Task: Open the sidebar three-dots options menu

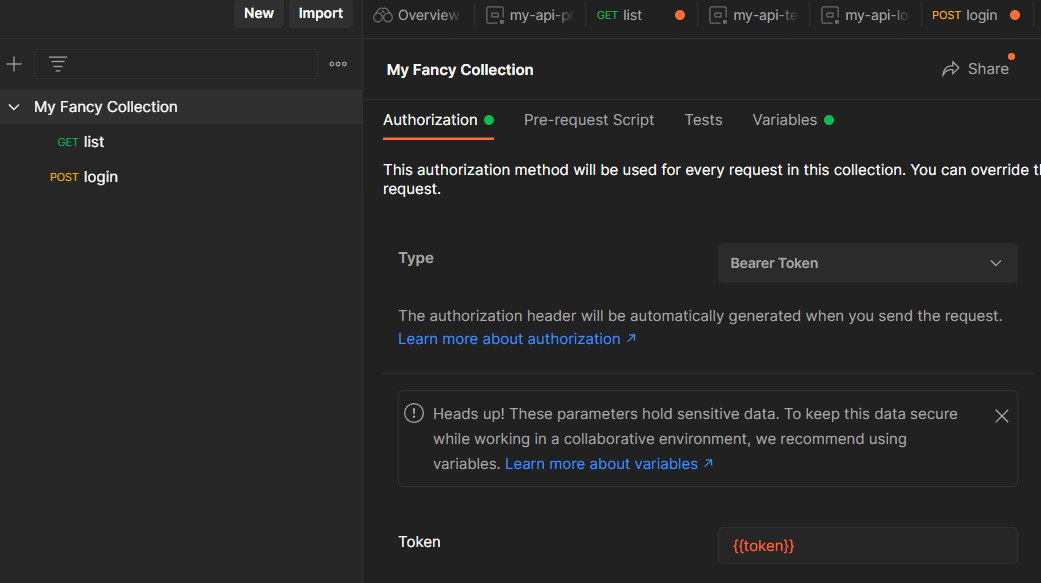Action: click(x=338, y=64)
